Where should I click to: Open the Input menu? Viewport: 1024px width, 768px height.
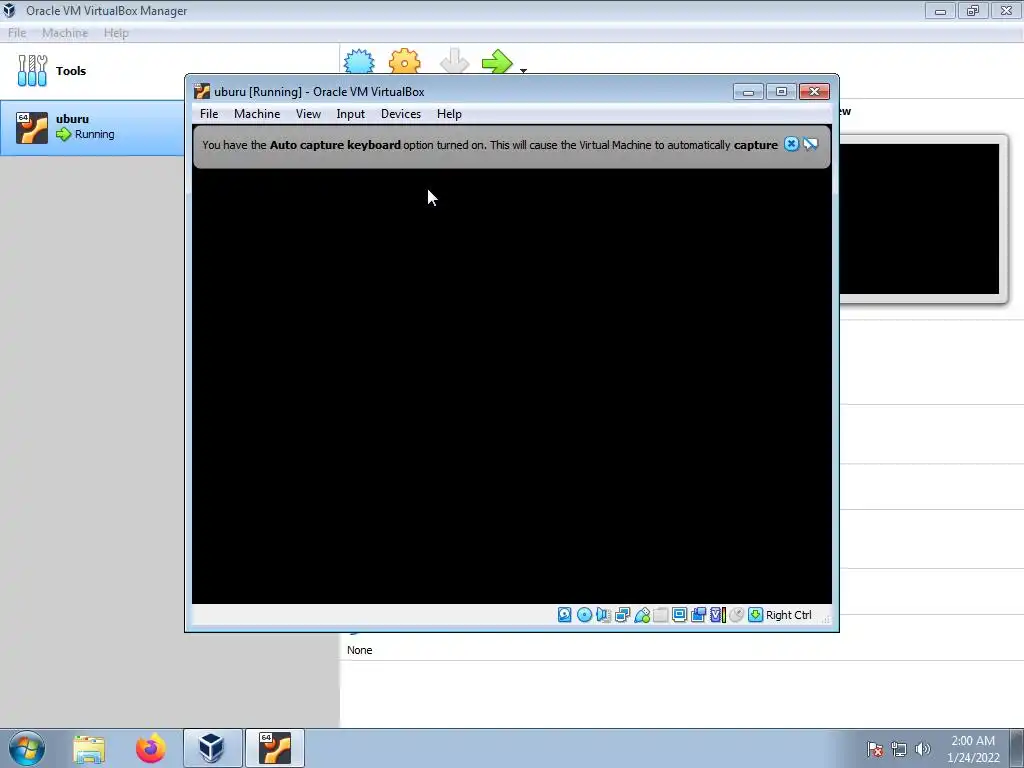[351, 114]
